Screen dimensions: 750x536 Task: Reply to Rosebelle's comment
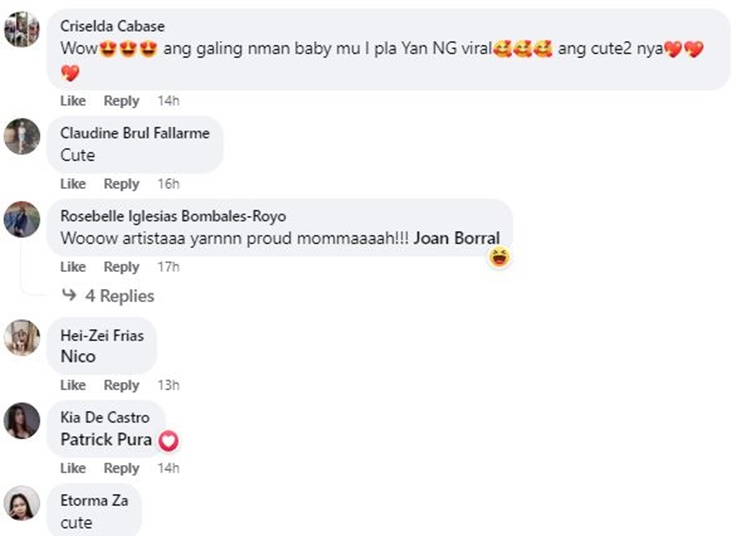tap(121, 267)
